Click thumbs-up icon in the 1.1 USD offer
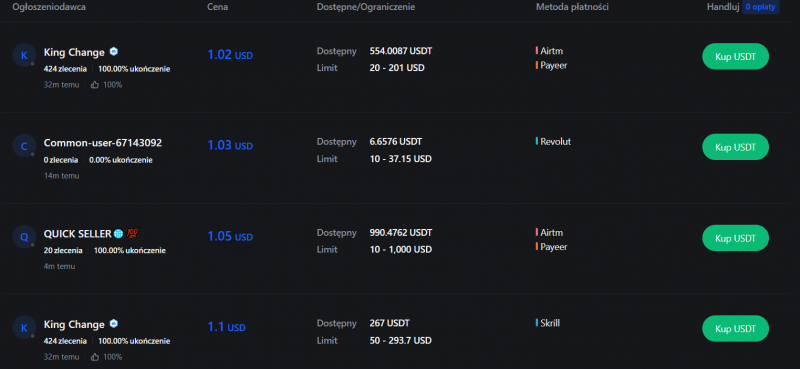The width and height of the screenshot is (800, 369). 94,357
